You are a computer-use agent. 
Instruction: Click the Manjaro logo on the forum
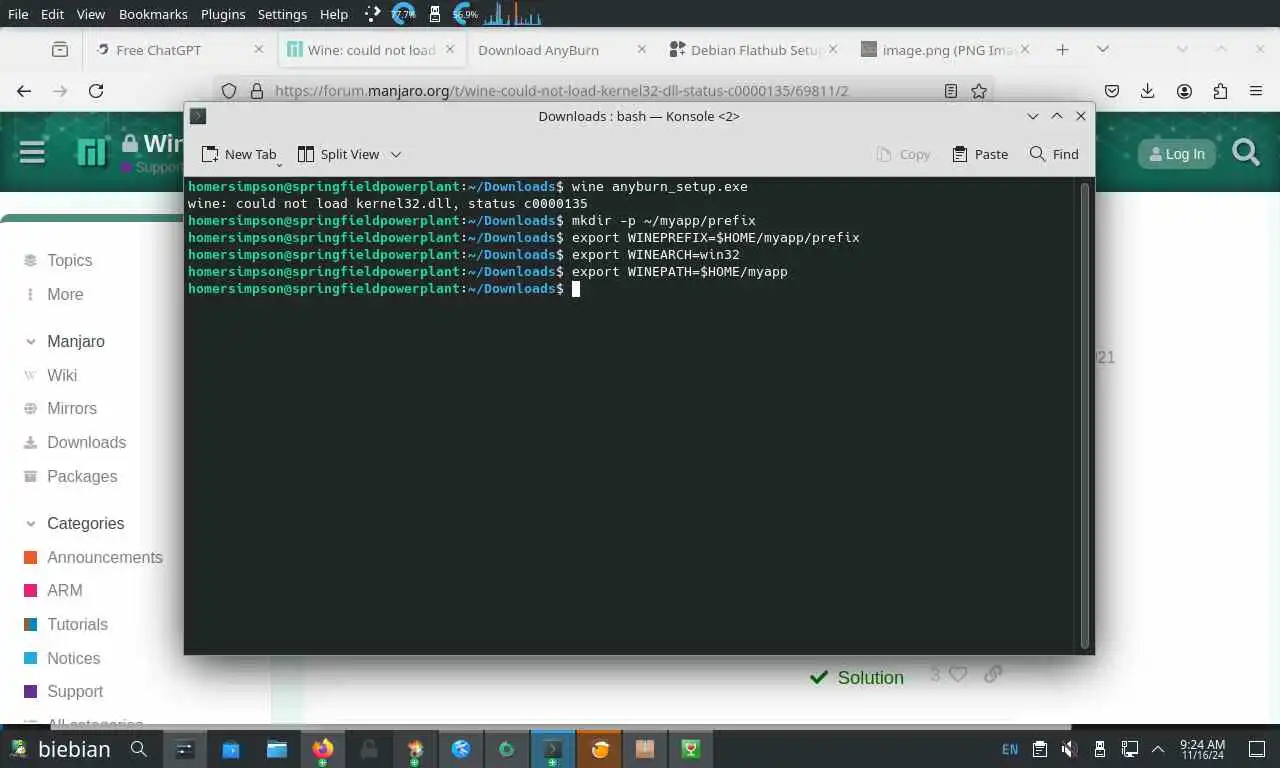coord(92,152)
